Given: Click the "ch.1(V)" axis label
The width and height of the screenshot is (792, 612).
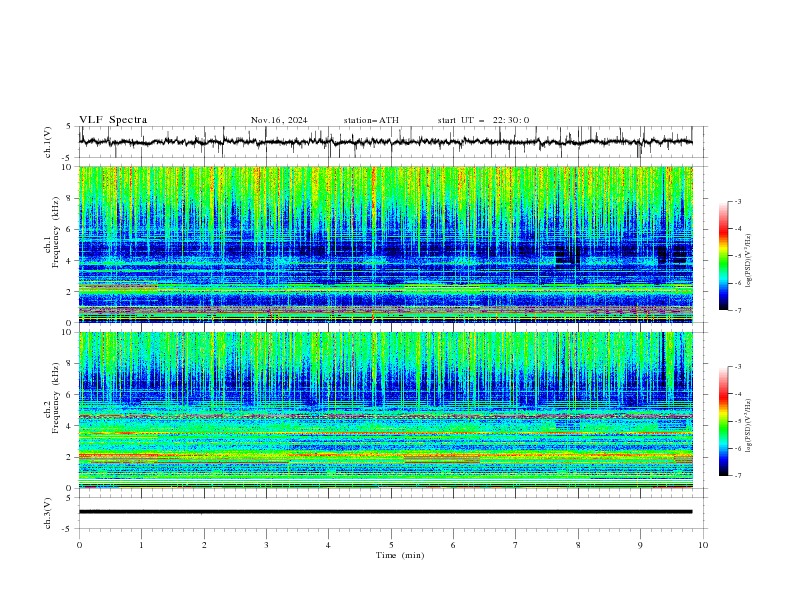Looking at the screenshot, I should 48,142.
